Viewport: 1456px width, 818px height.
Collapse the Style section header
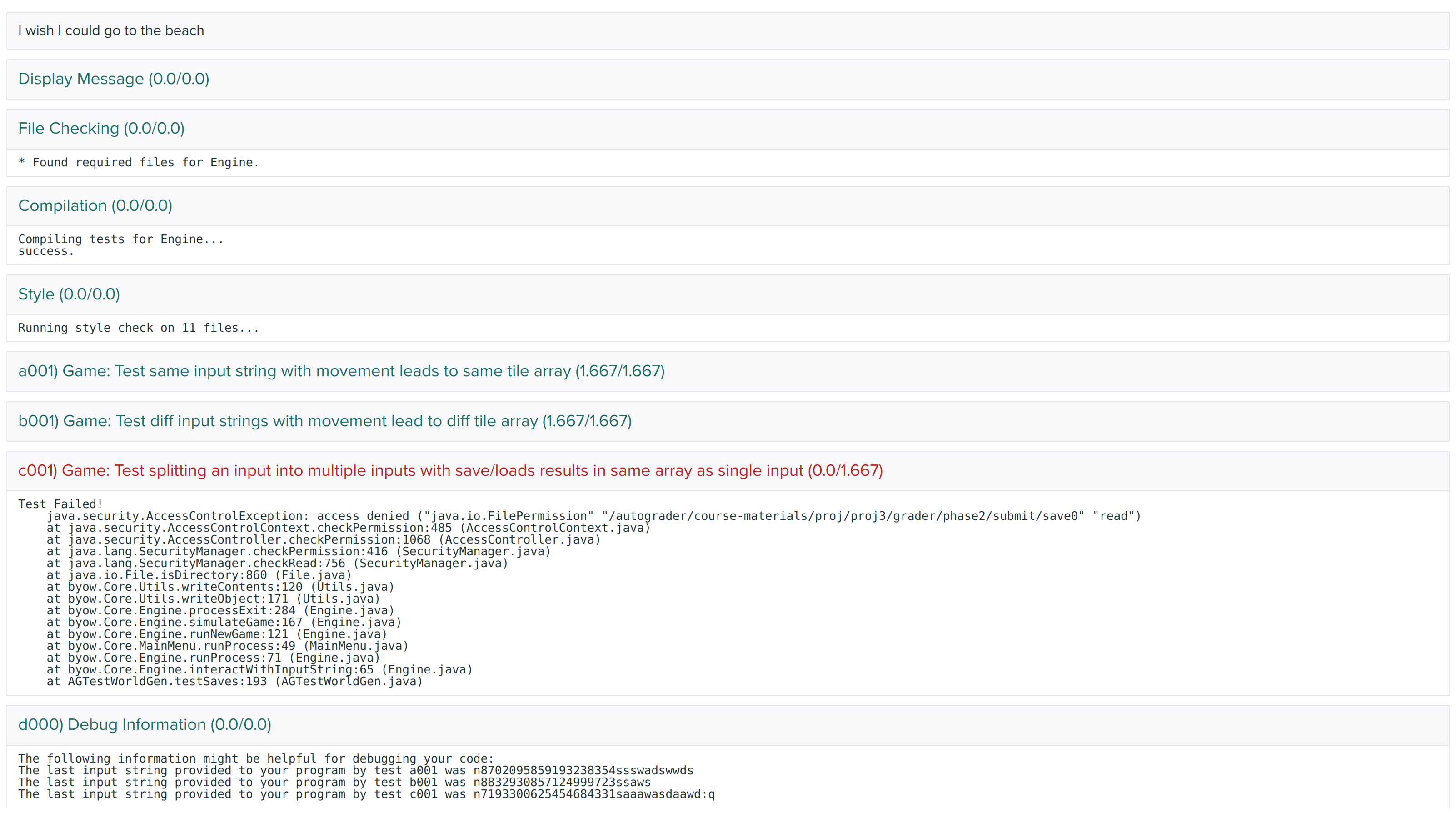(69, 294)
